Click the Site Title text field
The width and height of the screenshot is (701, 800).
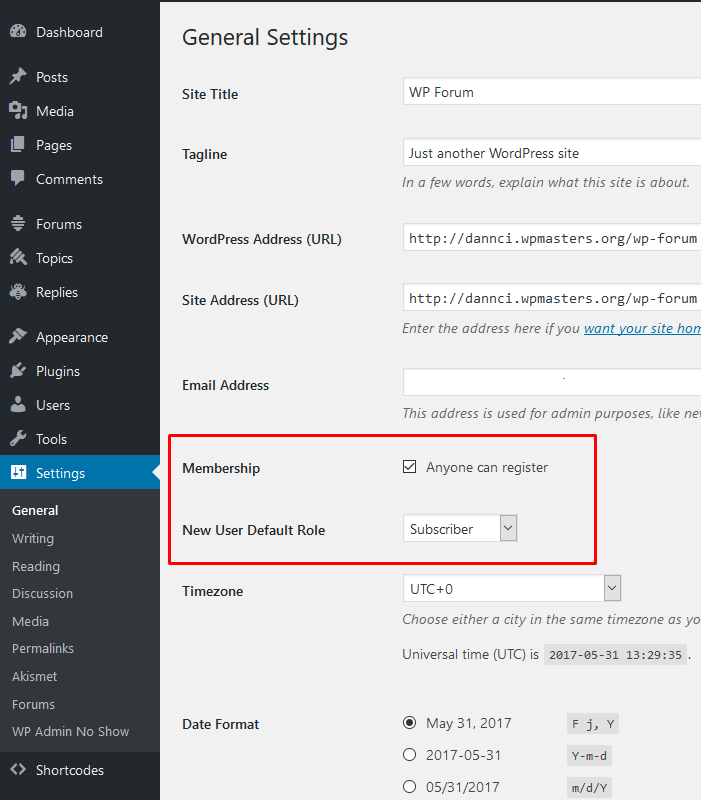tap(552, 92)
